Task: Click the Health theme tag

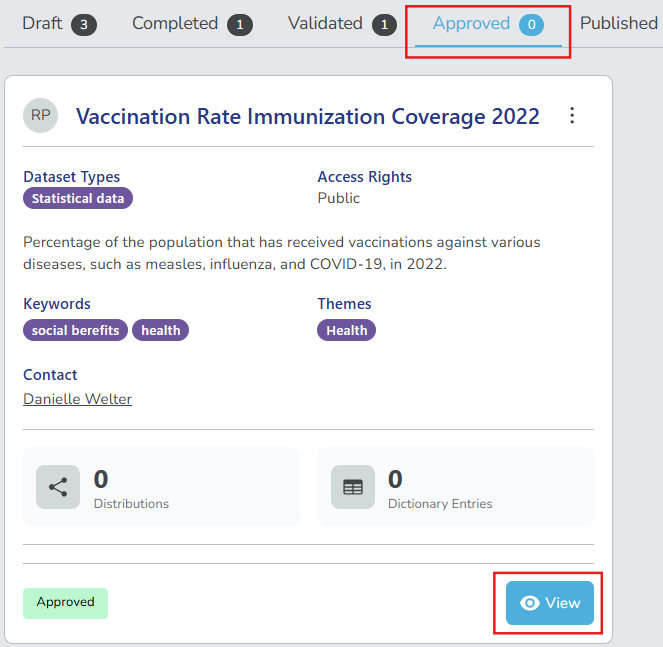Action: coord(346,330)
